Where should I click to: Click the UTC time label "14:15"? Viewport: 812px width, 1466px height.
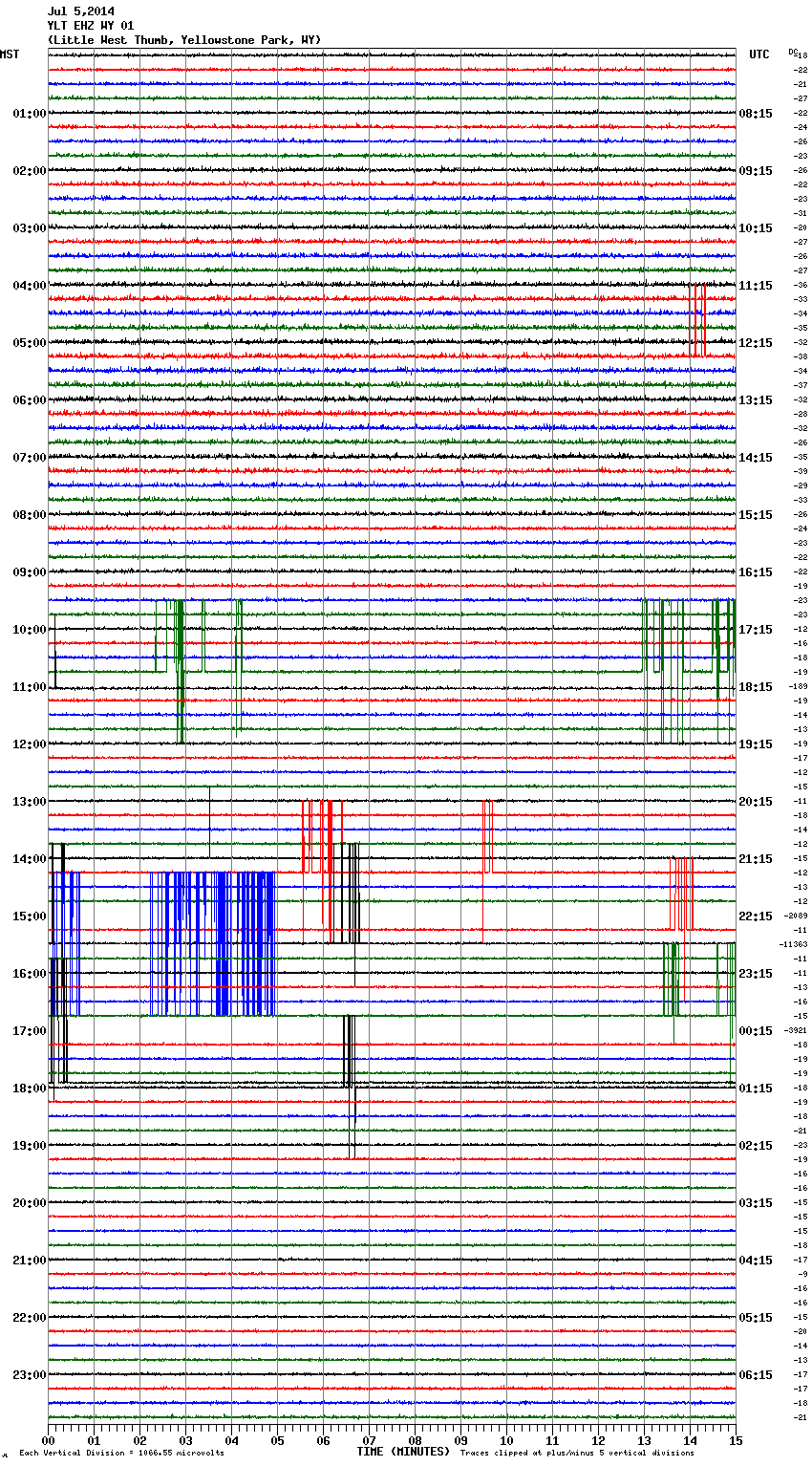[x=756, y=458]
